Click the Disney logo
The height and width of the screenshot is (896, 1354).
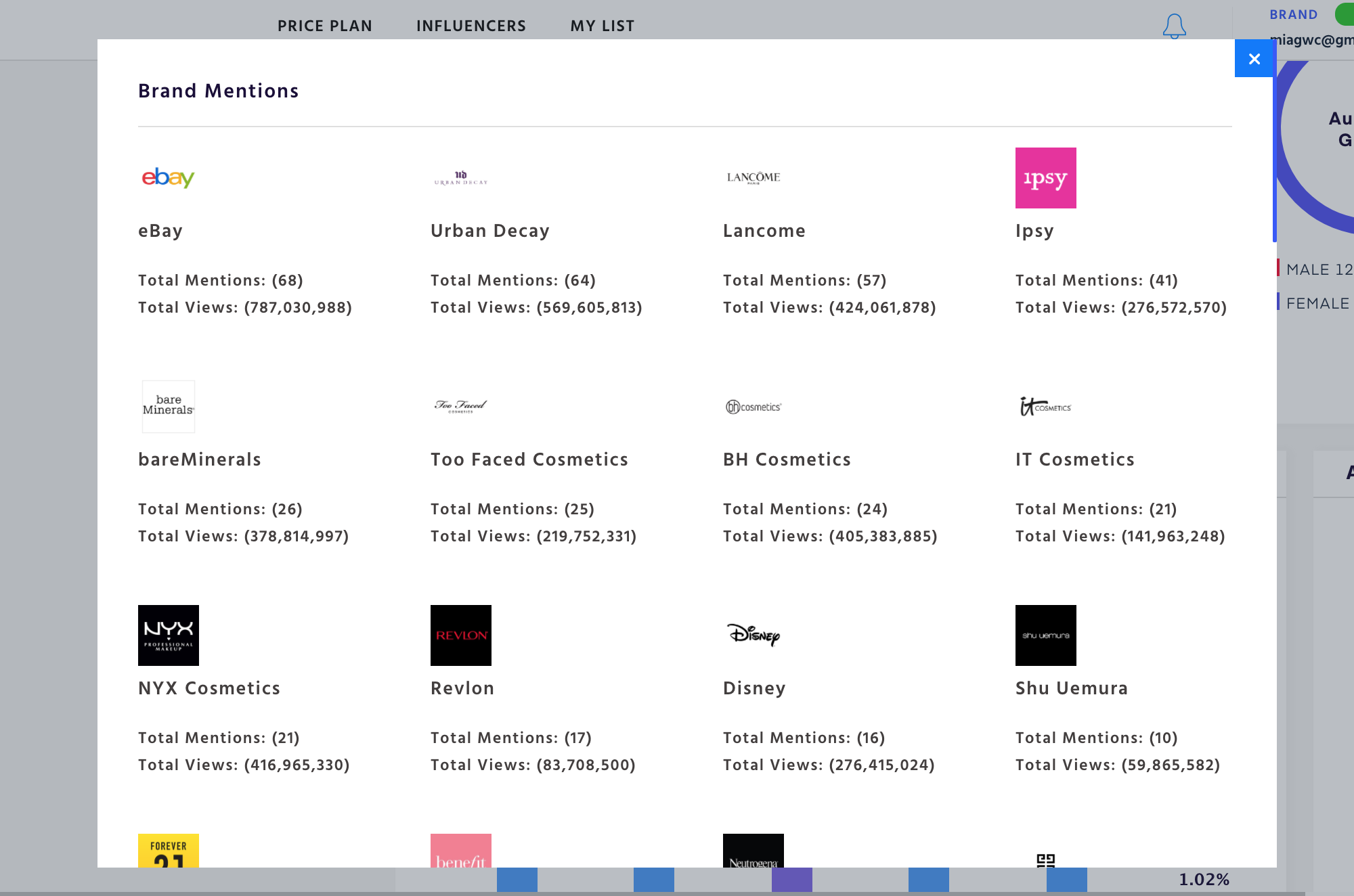[753, 635]
